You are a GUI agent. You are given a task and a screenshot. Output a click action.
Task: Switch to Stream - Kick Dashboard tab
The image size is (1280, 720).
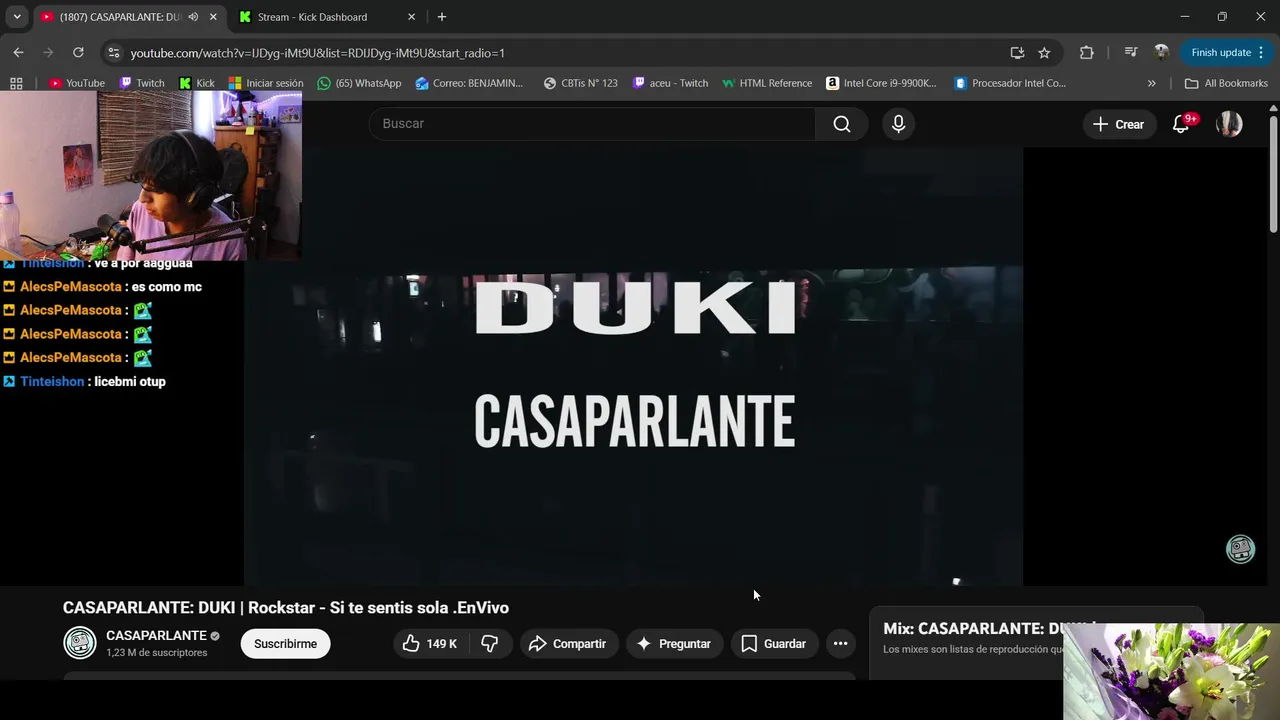[x=327, y=17]
